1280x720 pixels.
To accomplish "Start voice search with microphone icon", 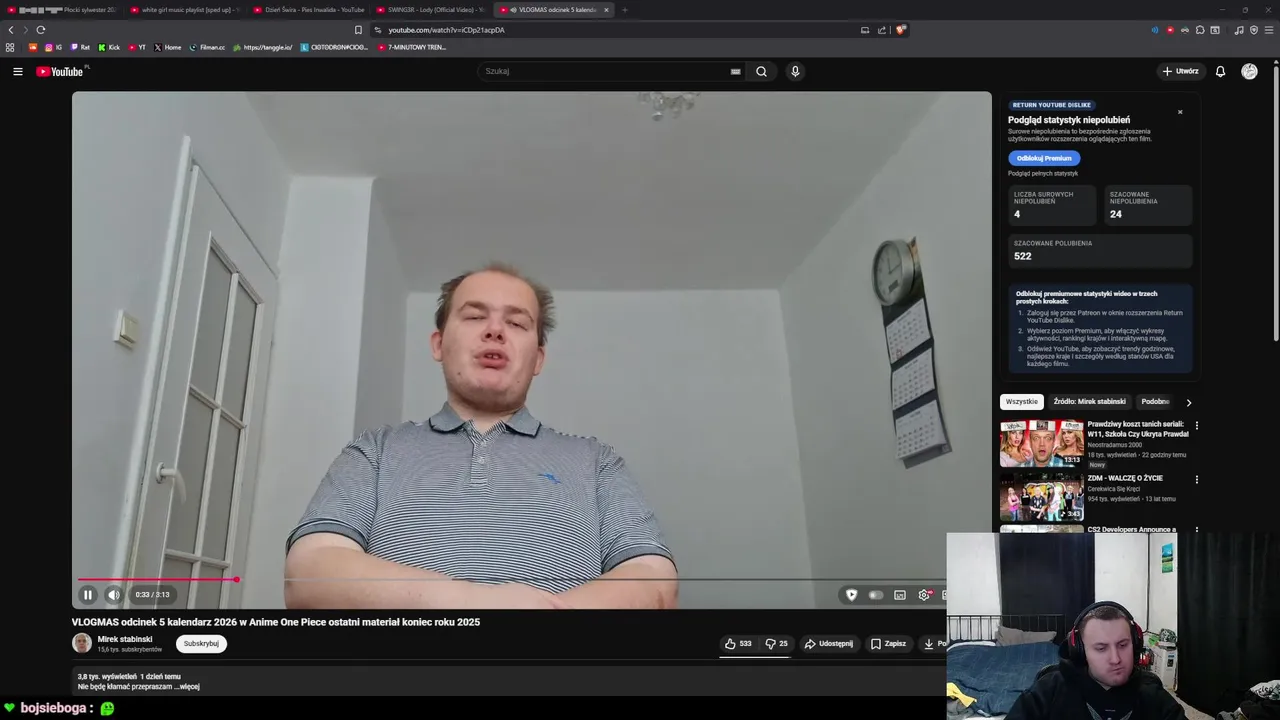I will (x=795, y=71).
